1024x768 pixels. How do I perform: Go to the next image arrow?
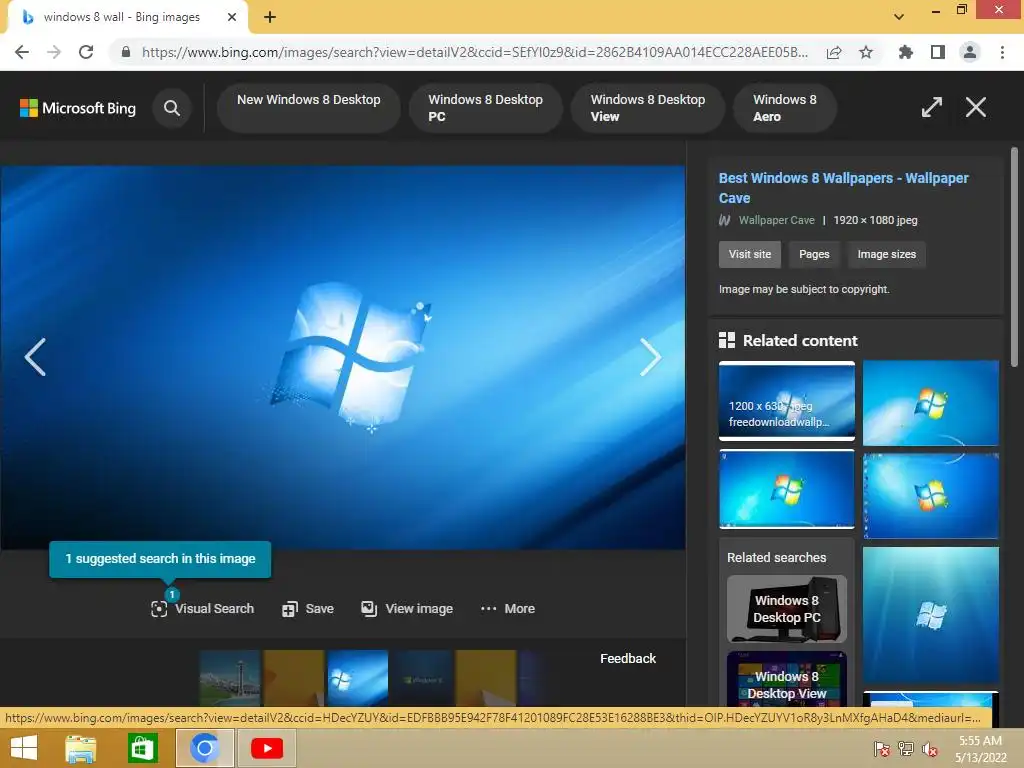(650, 357)
